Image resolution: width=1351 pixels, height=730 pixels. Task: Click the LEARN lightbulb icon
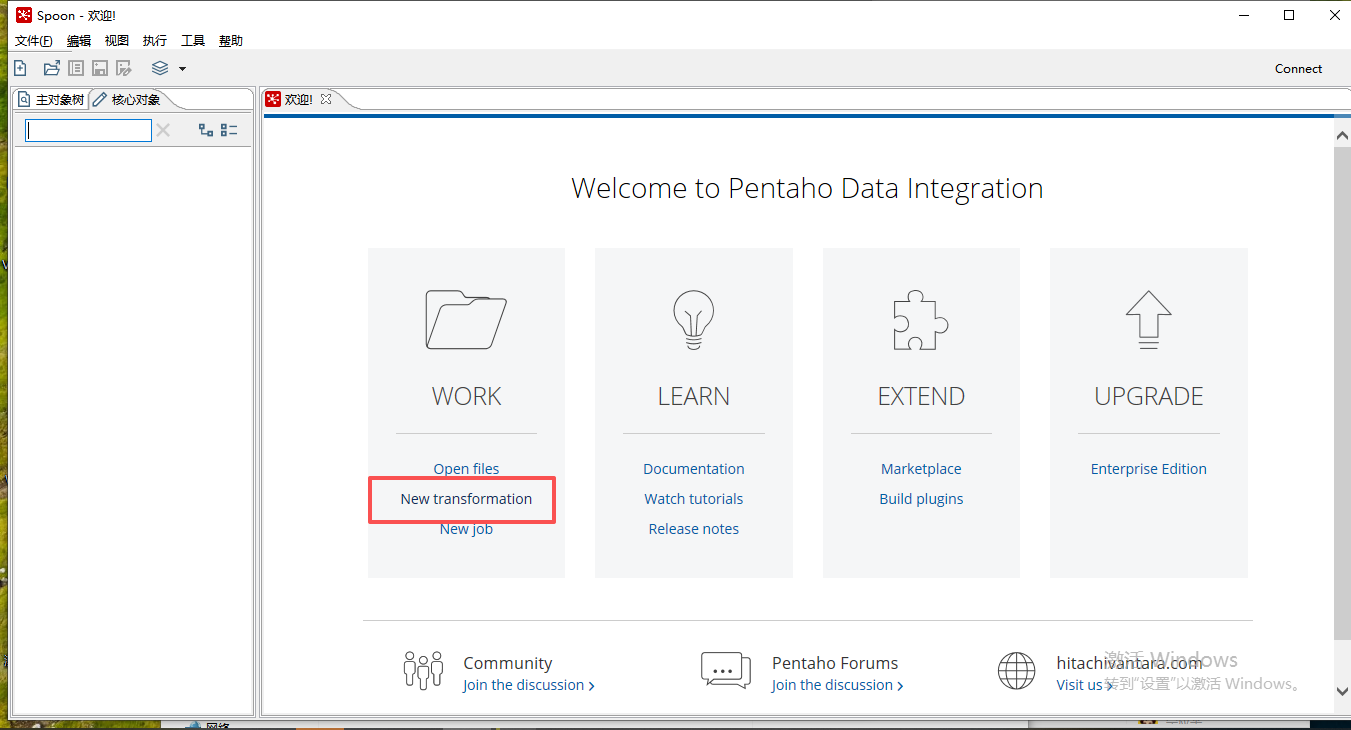[694, 319]
